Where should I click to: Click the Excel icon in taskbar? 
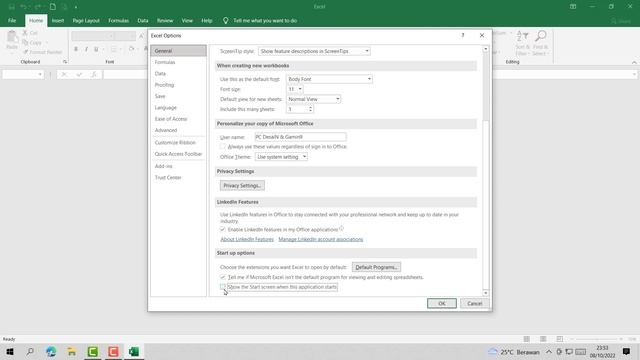point(134,351)
